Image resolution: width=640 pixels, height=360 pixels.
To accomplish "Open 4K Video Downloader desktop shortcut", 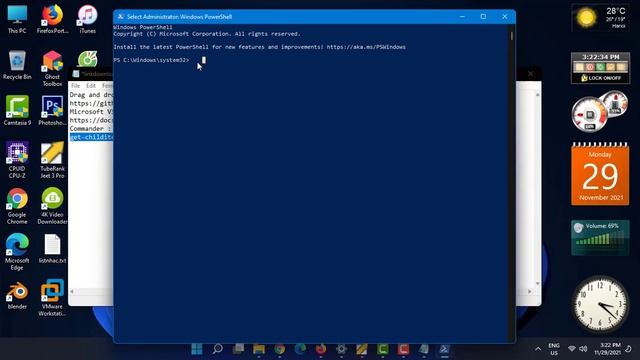I will click(x=52, y=206).
